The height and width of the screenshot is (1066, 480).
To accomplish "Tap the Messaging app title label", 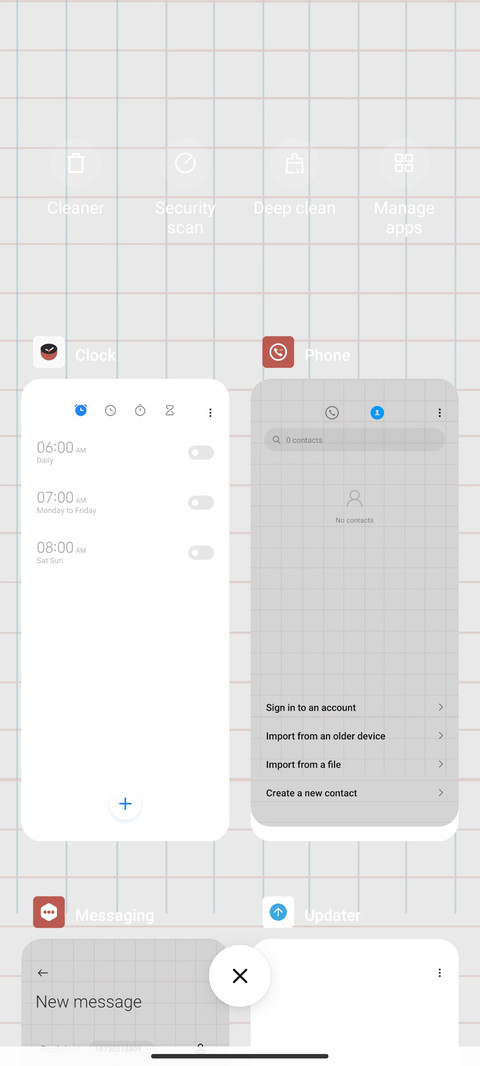I will click(114, 915).
